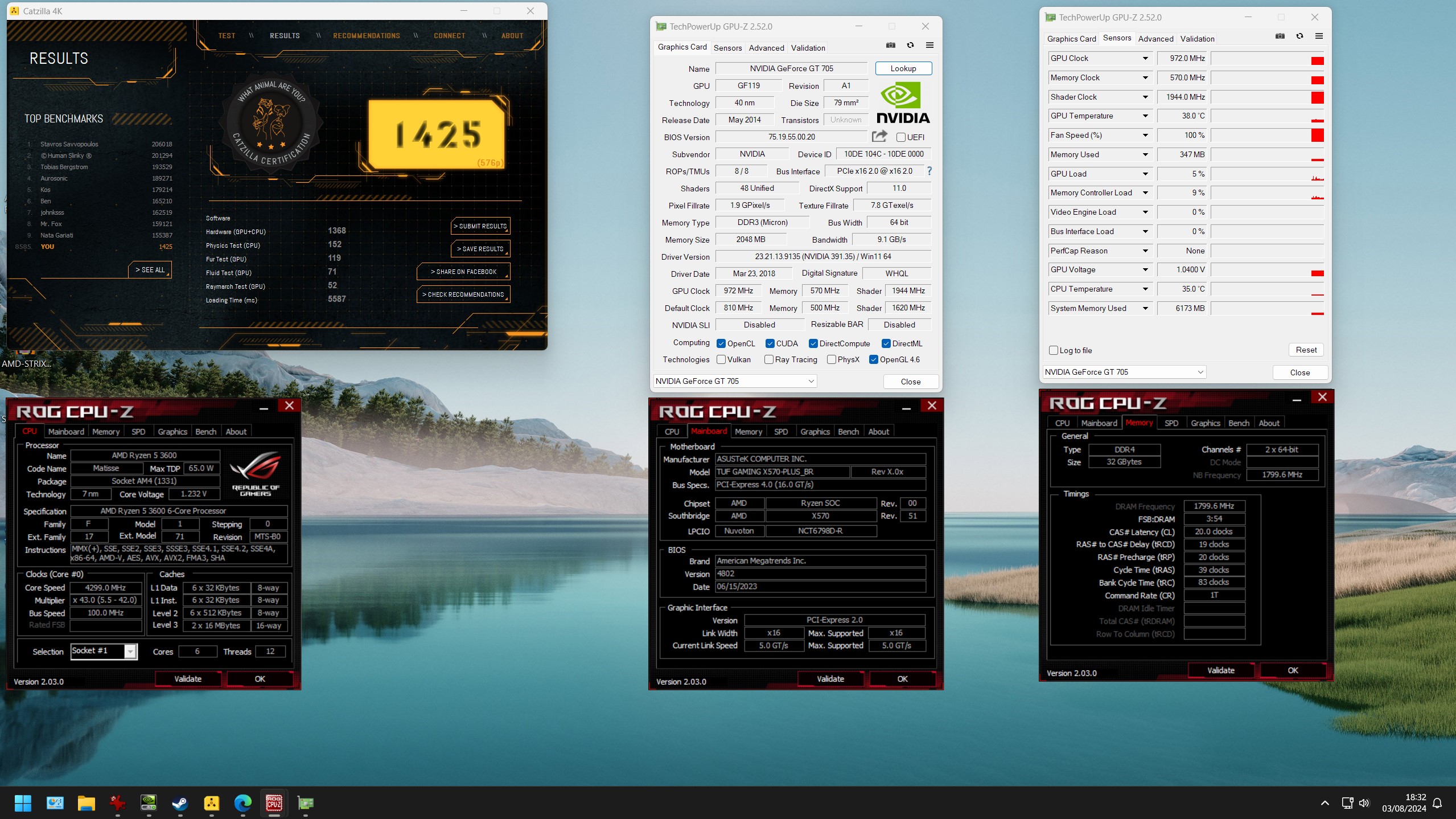Expand Fan Speed (%) sensor dropdown
The width and height of the screenshot is (1456, 819).
pos(1145,135)
